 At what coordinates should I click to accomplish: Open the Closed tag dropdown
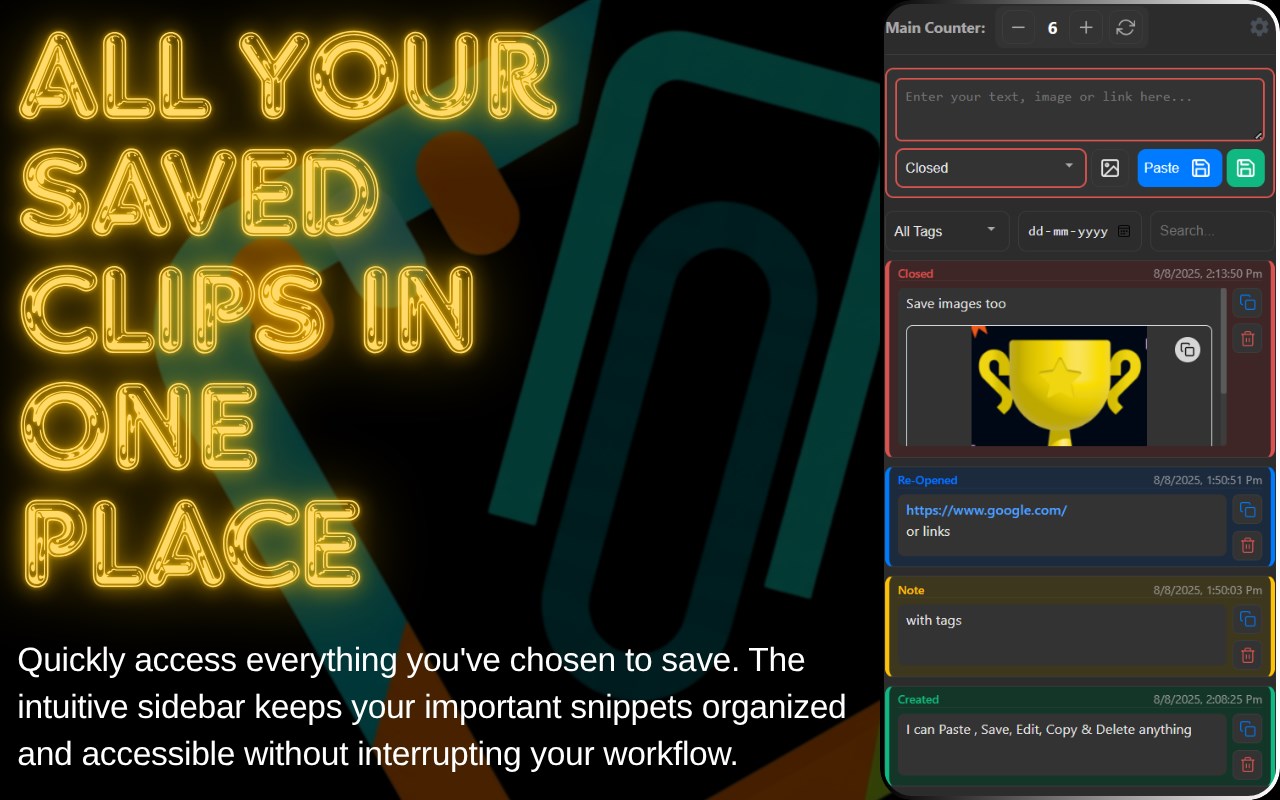990,168
